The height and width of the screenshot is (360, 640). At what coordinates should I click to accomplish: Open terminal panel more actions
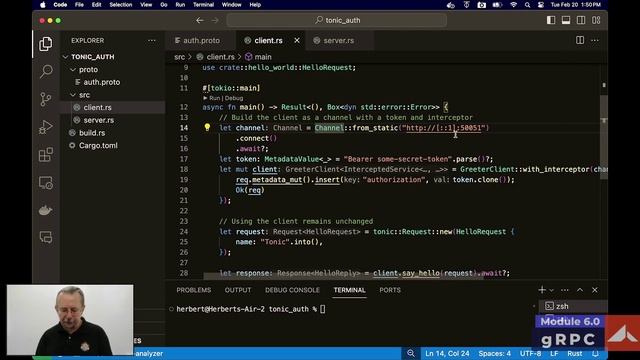tap(565, 290)
